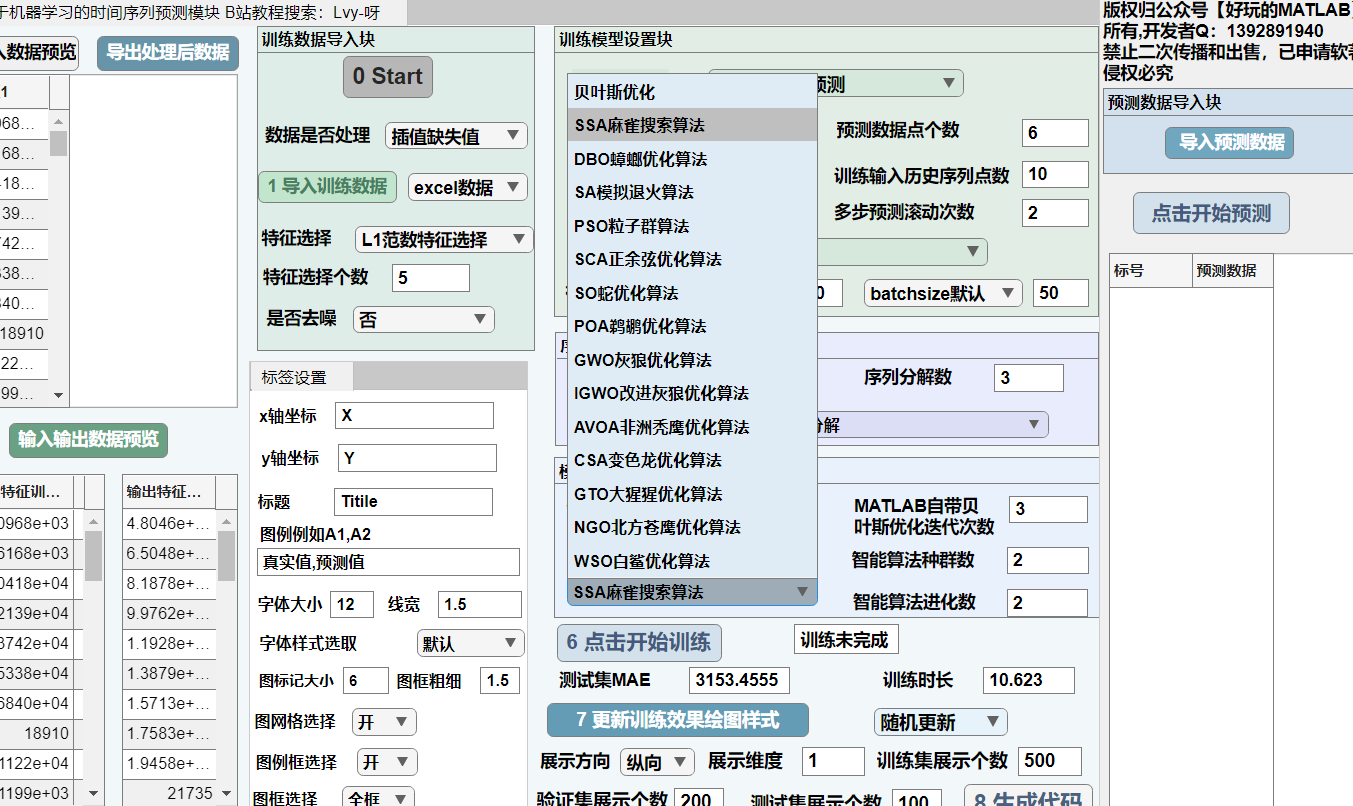Open the 插值缺失值 dropdown
The image size is (1353, 806).
click(455, 136)
